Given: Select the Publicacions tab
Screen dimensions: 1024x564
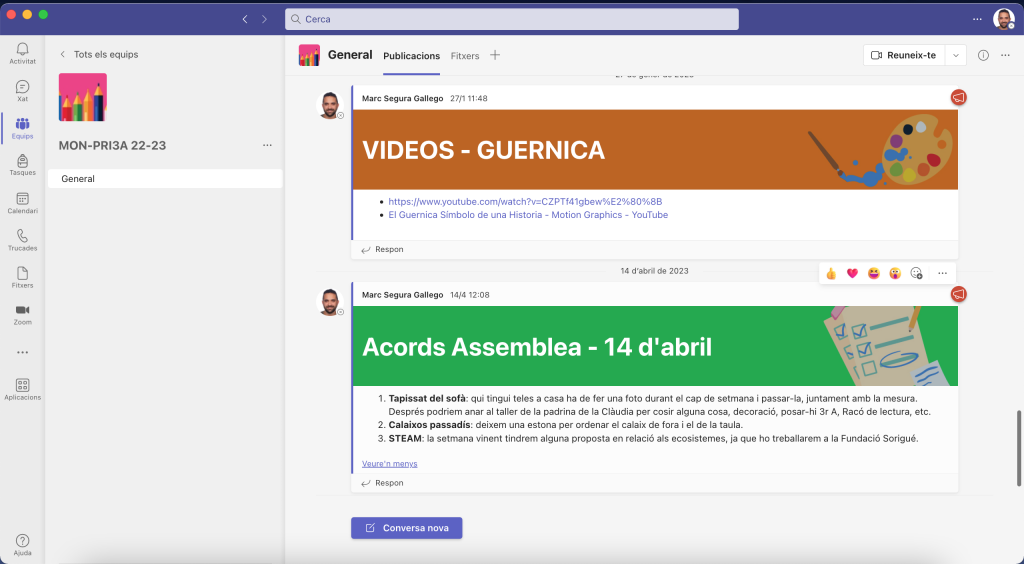Looking at the screenshot, I should [411, 56].
